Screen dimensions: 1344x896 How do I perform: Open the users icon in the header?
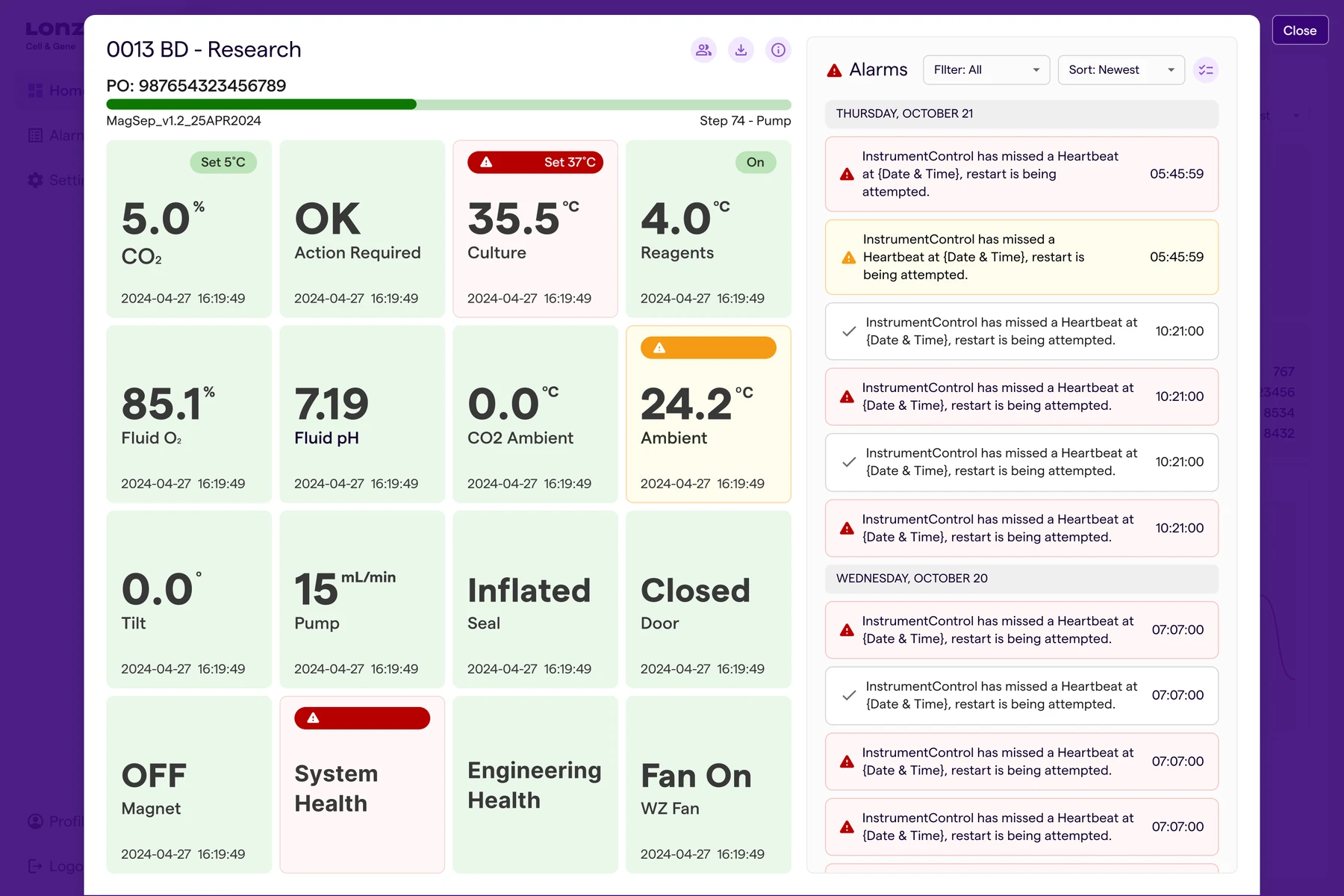[703, 50]
